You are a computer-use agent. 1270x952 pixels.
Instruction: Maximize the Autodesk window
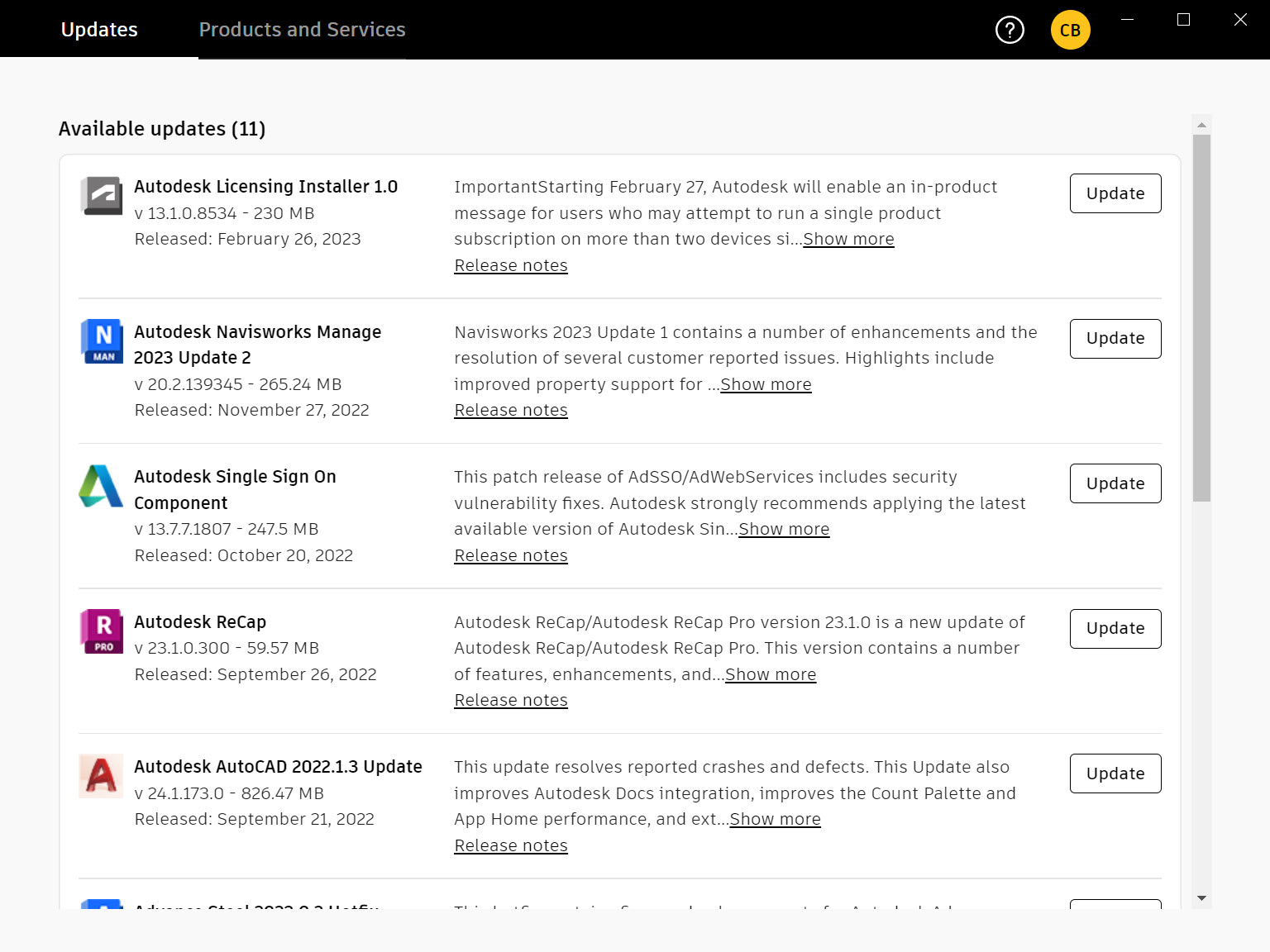tap(1183, 20)
